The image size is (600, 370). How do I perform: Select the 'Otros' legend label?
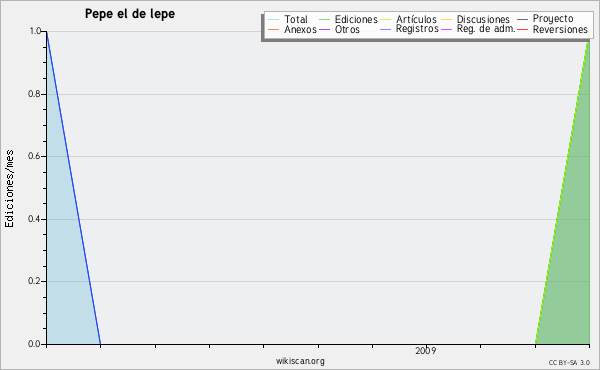tap(347, 29)
